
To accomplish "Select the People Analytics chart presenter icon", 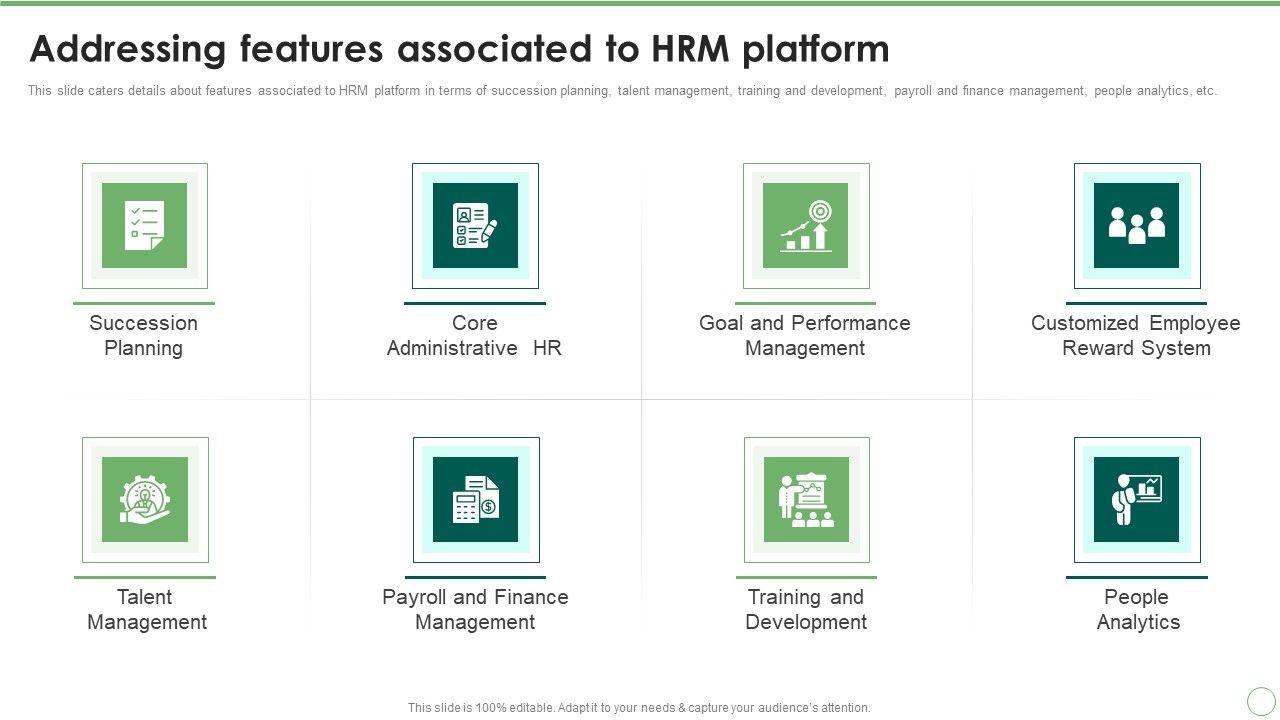I will (1137, 500).
